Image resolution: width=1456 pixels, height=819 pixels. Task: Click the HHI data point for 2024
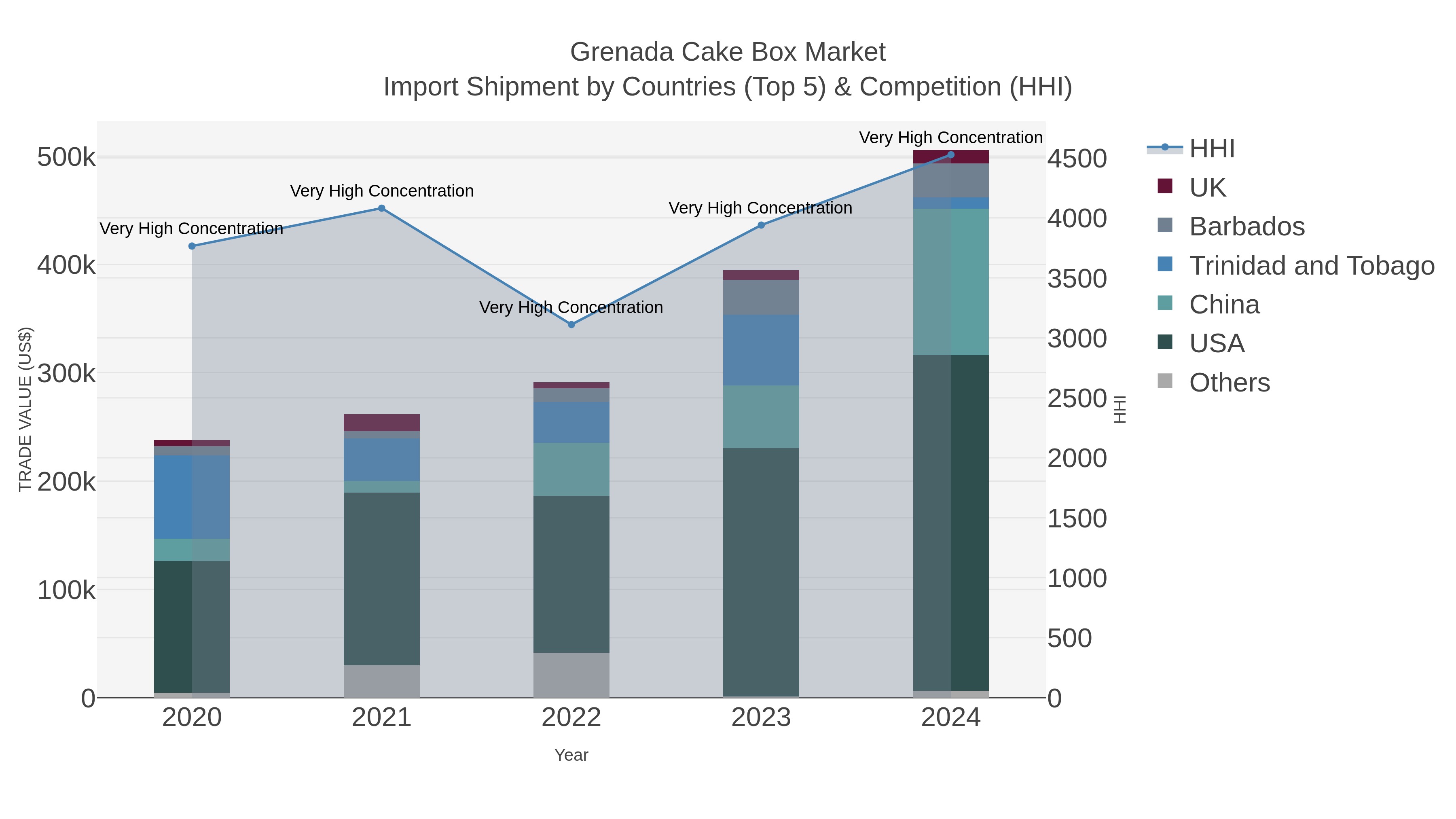pyautogui.click(x=951, y=154)
